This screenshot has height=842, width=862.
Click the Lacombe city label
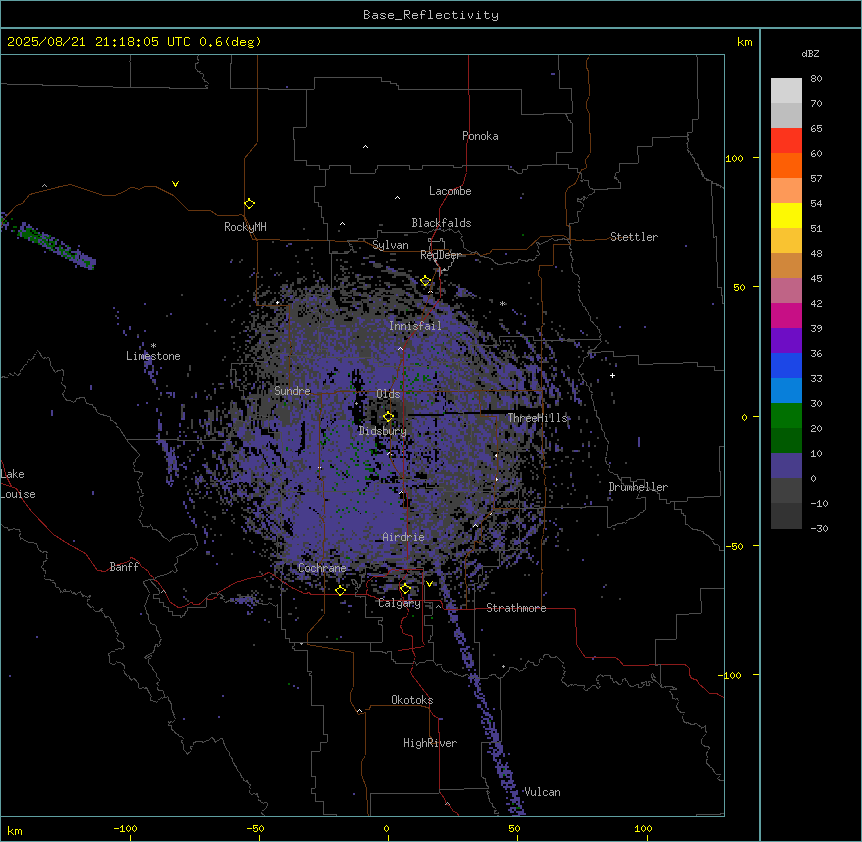click(x=450, y=191)
